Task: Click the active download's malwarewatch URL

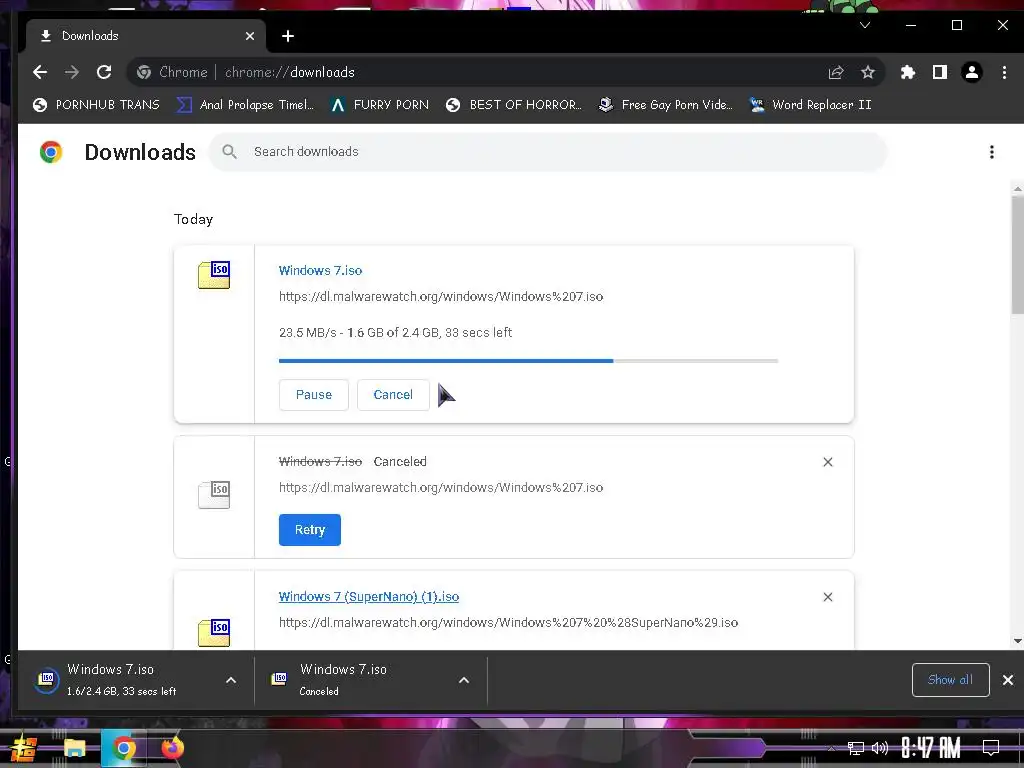Action: click(x=441, y=296)
